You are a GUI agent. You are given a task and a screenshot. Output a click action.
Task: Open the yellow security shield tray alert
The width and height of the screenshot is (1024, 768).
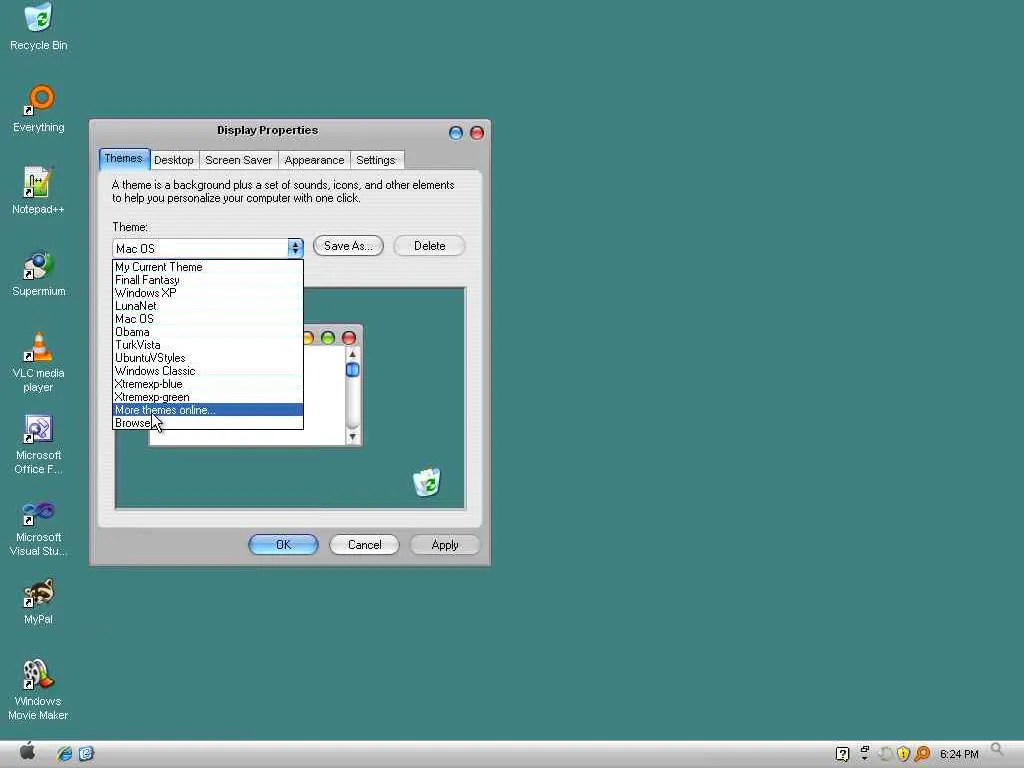[903, 754]
